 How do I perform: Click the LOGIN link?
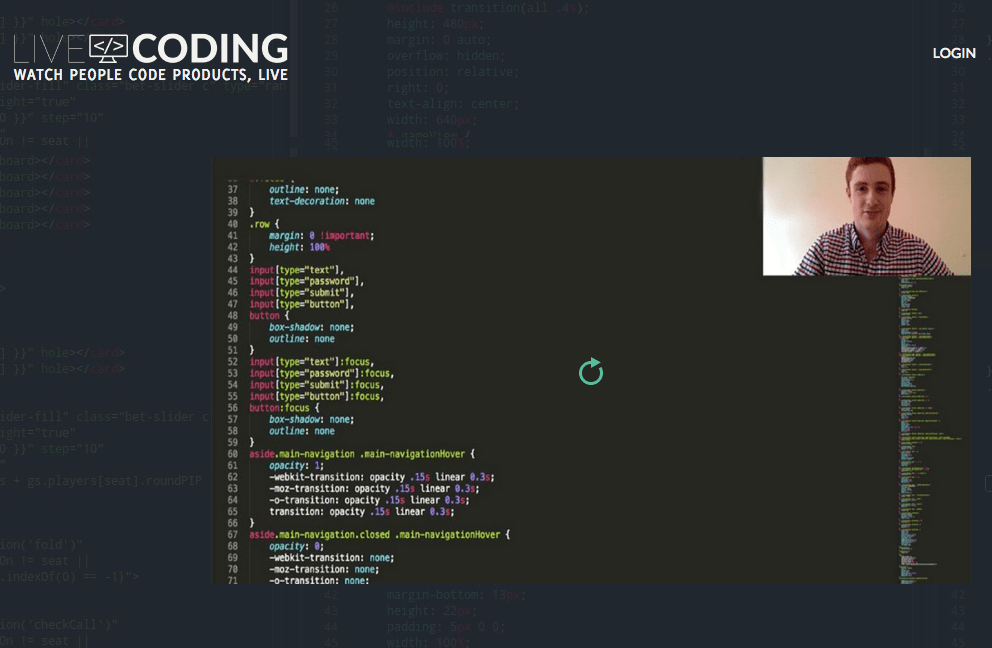(x=953, y=54)
